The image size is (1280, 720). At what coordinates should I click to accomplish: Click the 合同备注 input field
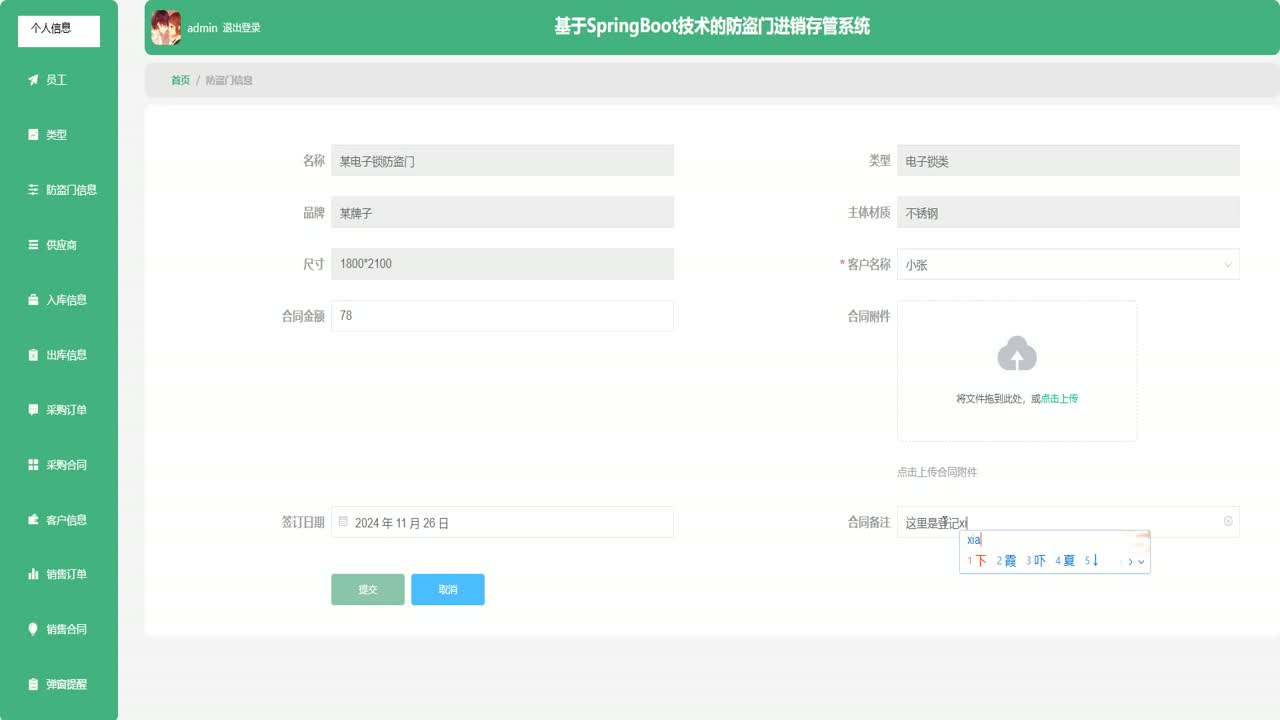[1068, 522]
